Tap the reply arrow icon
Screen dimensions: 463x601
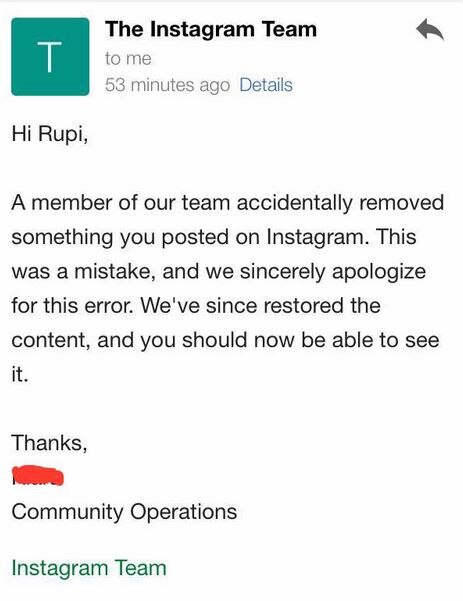tap(430, 29)
